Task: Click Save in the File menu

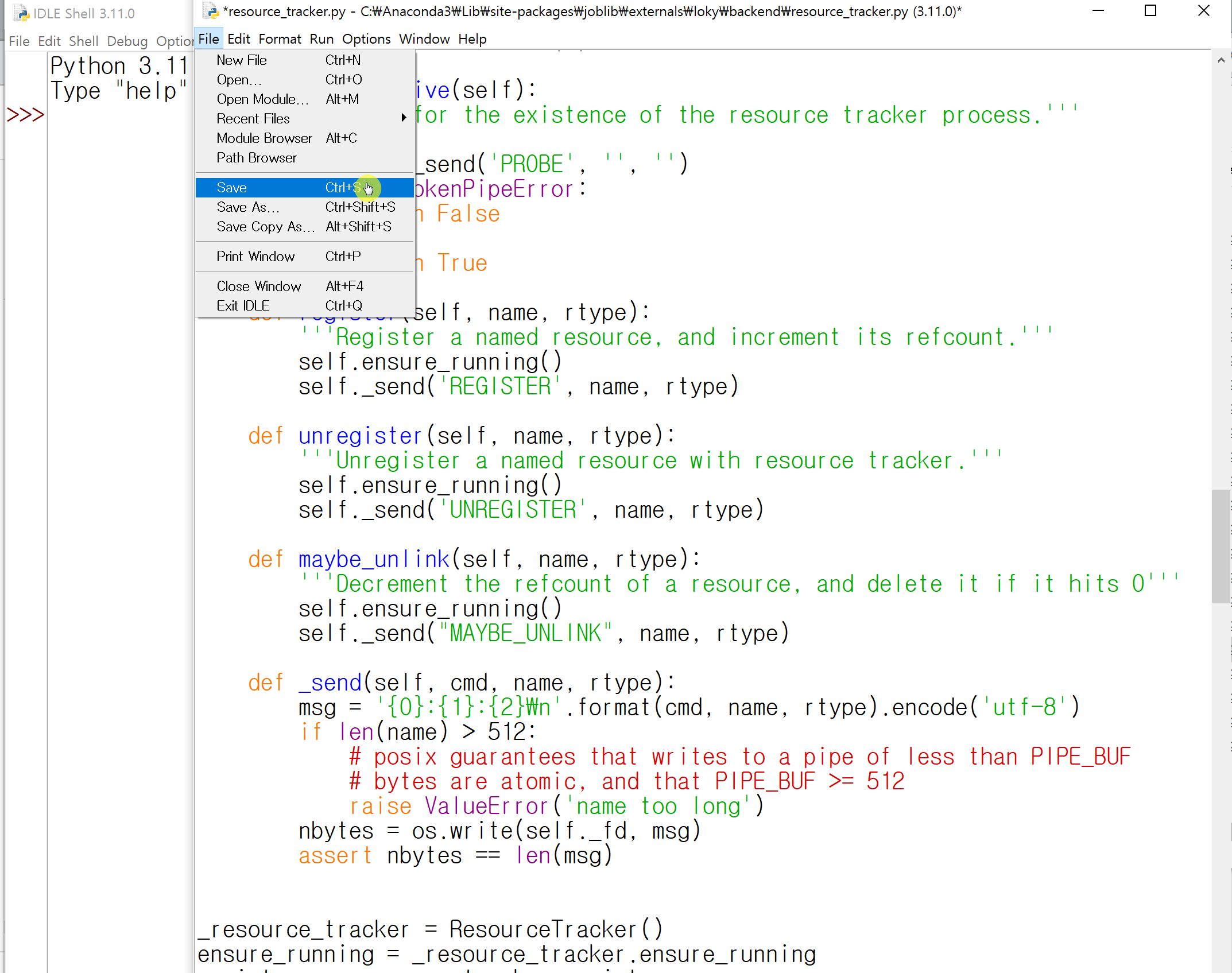Action: [232, 188]
